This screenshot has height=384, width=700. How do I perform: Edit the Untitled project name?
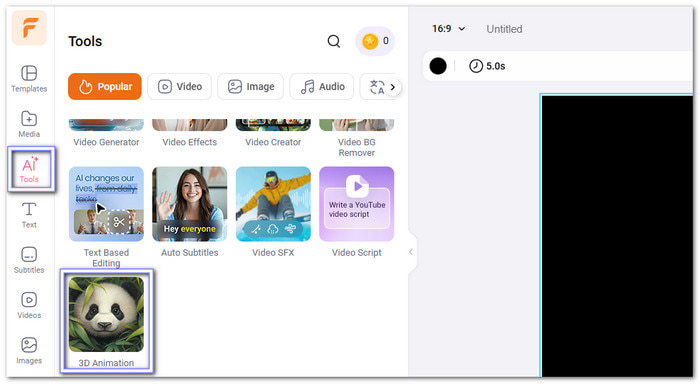504,29
